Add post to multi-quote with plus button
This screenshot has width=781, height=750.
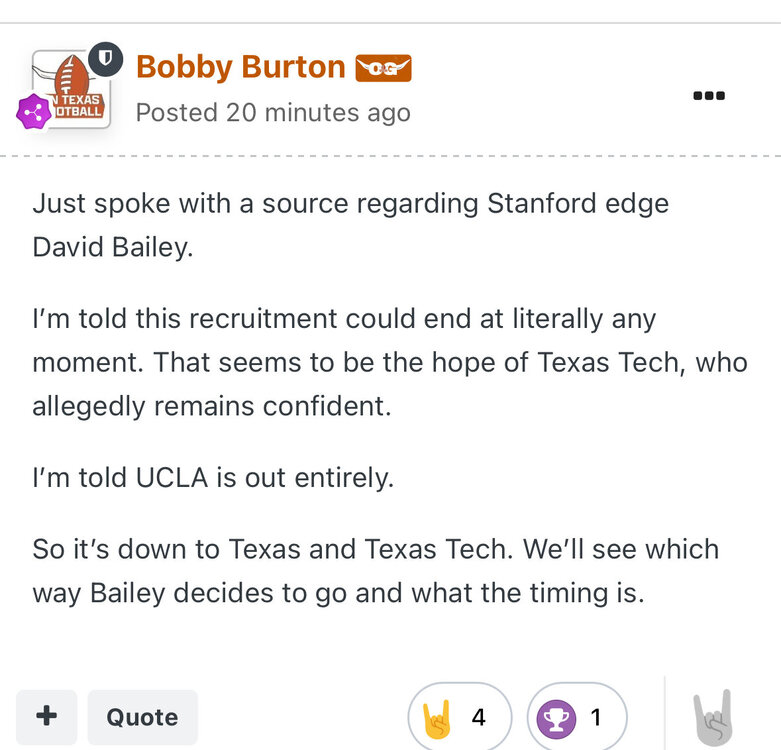pyautogui.click(x=46, y=717)
